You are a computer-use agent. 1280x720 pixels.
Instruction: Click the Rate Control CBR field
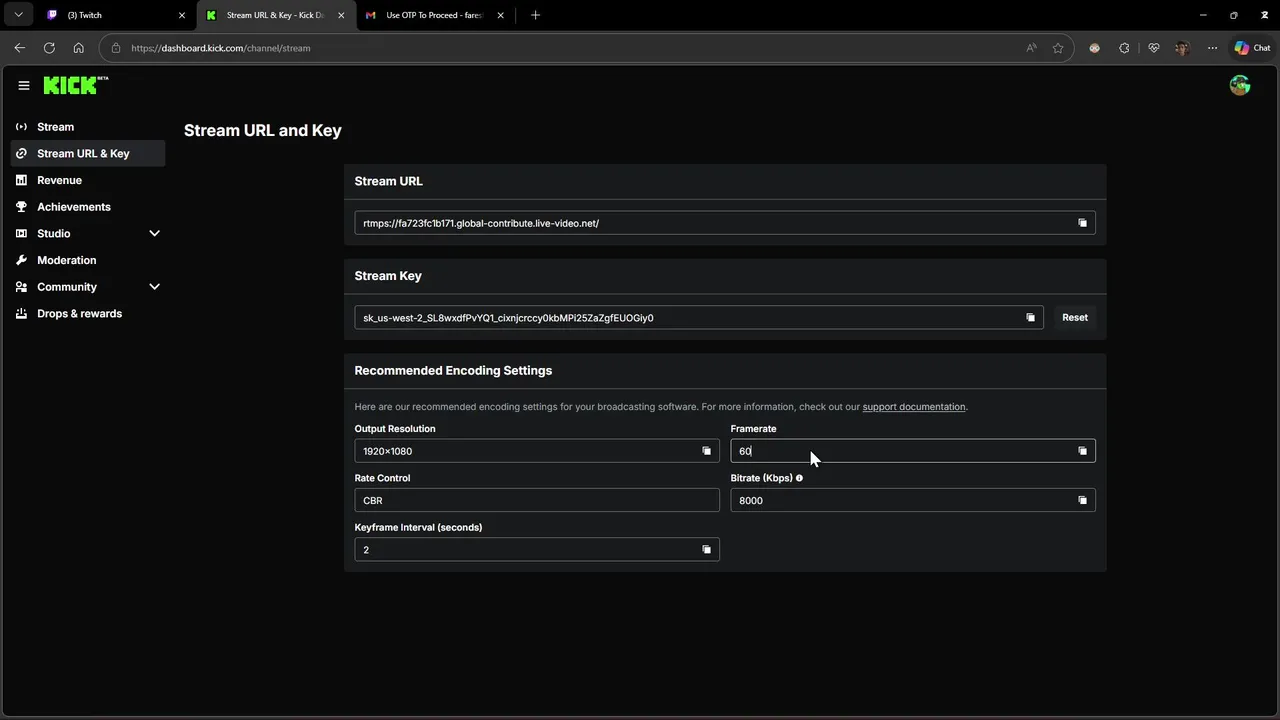click(537, 500)
